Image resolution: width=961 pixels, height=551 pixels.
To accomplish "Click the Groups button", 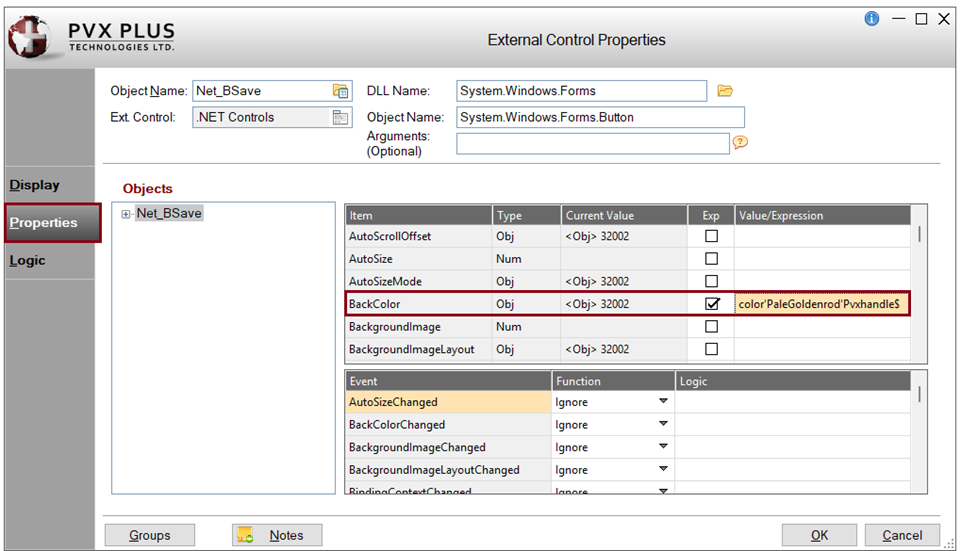I will click(x=149, y=535).
